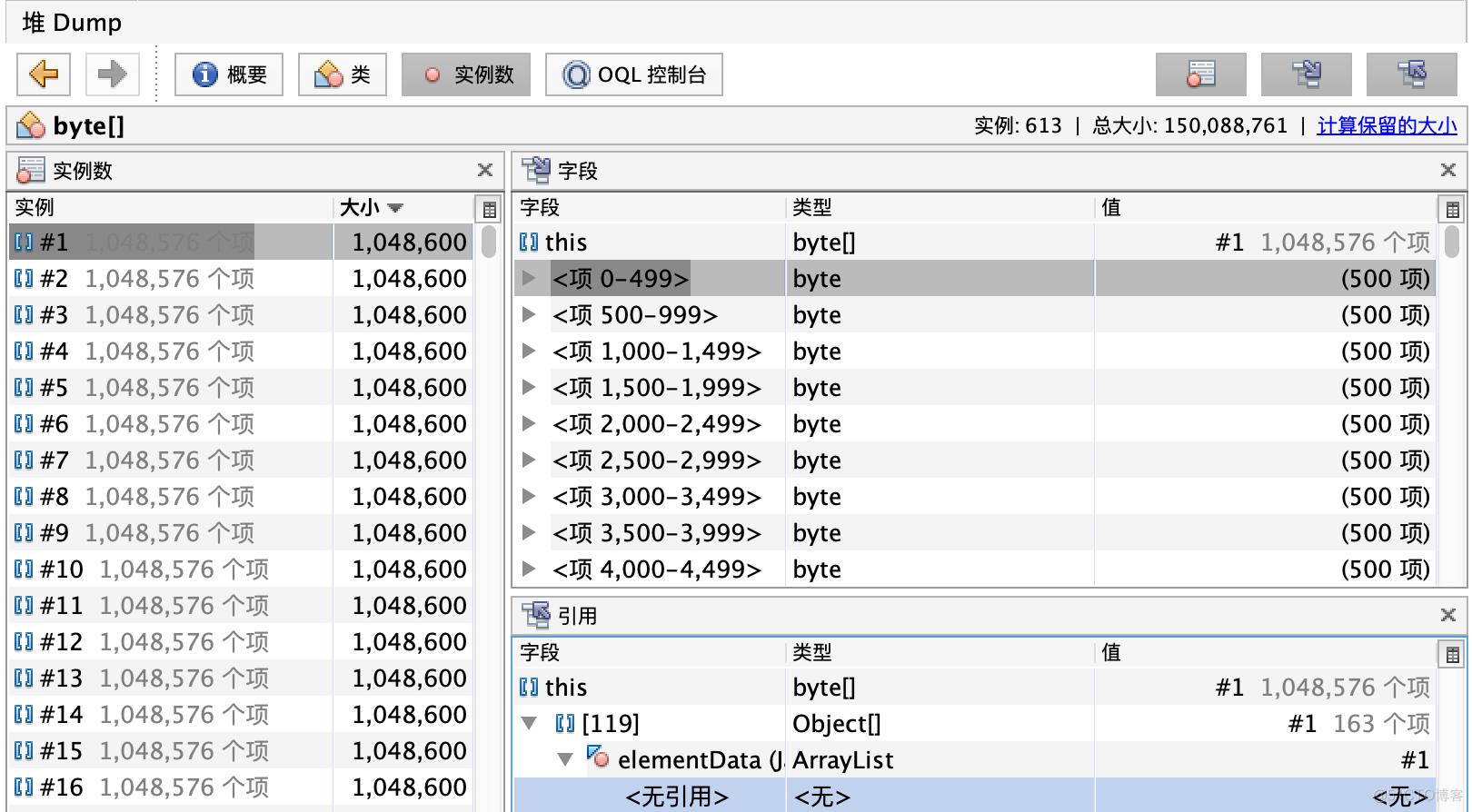Select instance #16 row
Screen dimensions: 1472x812
241,787
